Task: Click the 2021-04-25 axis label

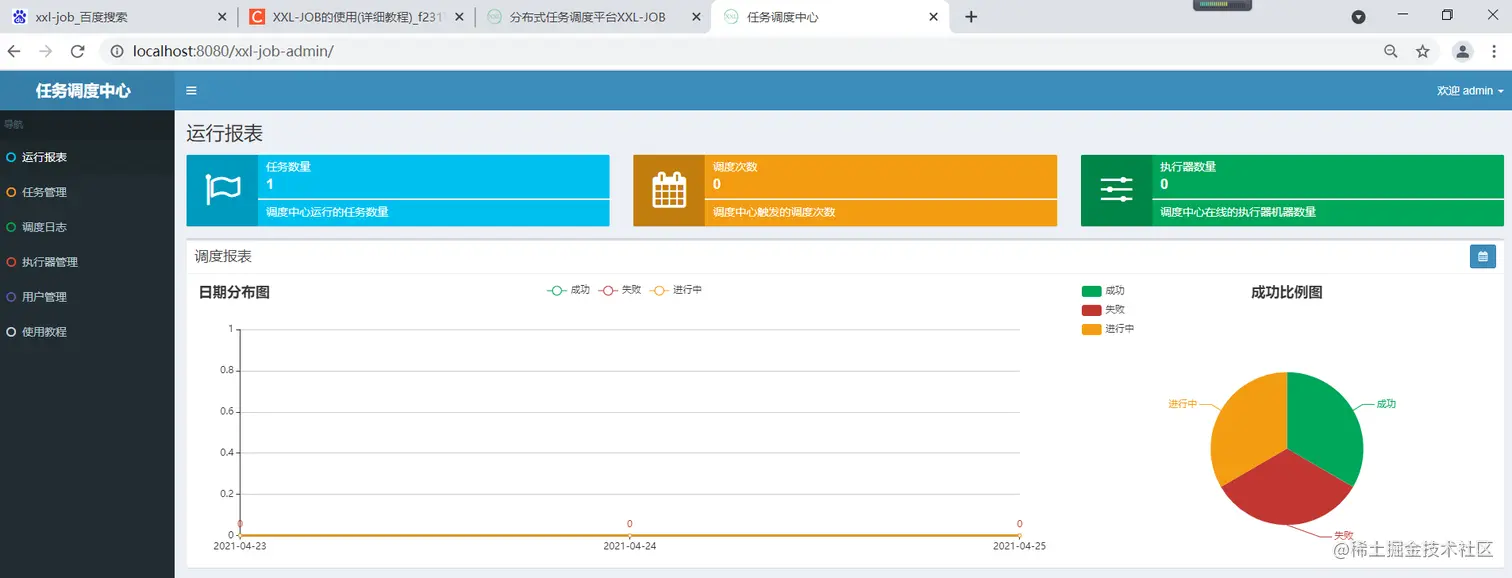Action: (x=1019, y=546)
